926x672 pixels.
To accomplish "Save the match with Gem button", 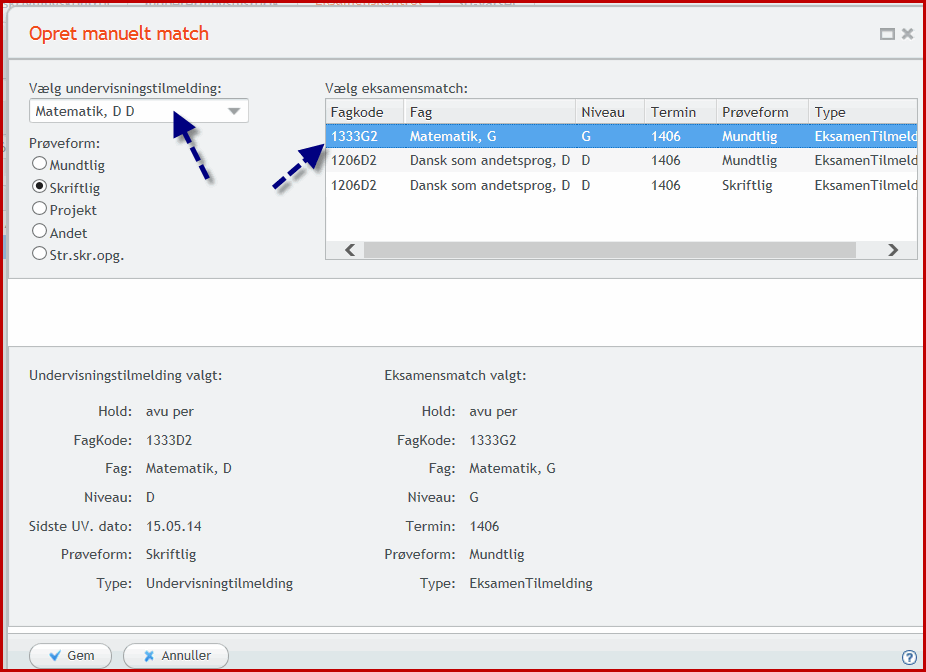I will tap(70, 655).
